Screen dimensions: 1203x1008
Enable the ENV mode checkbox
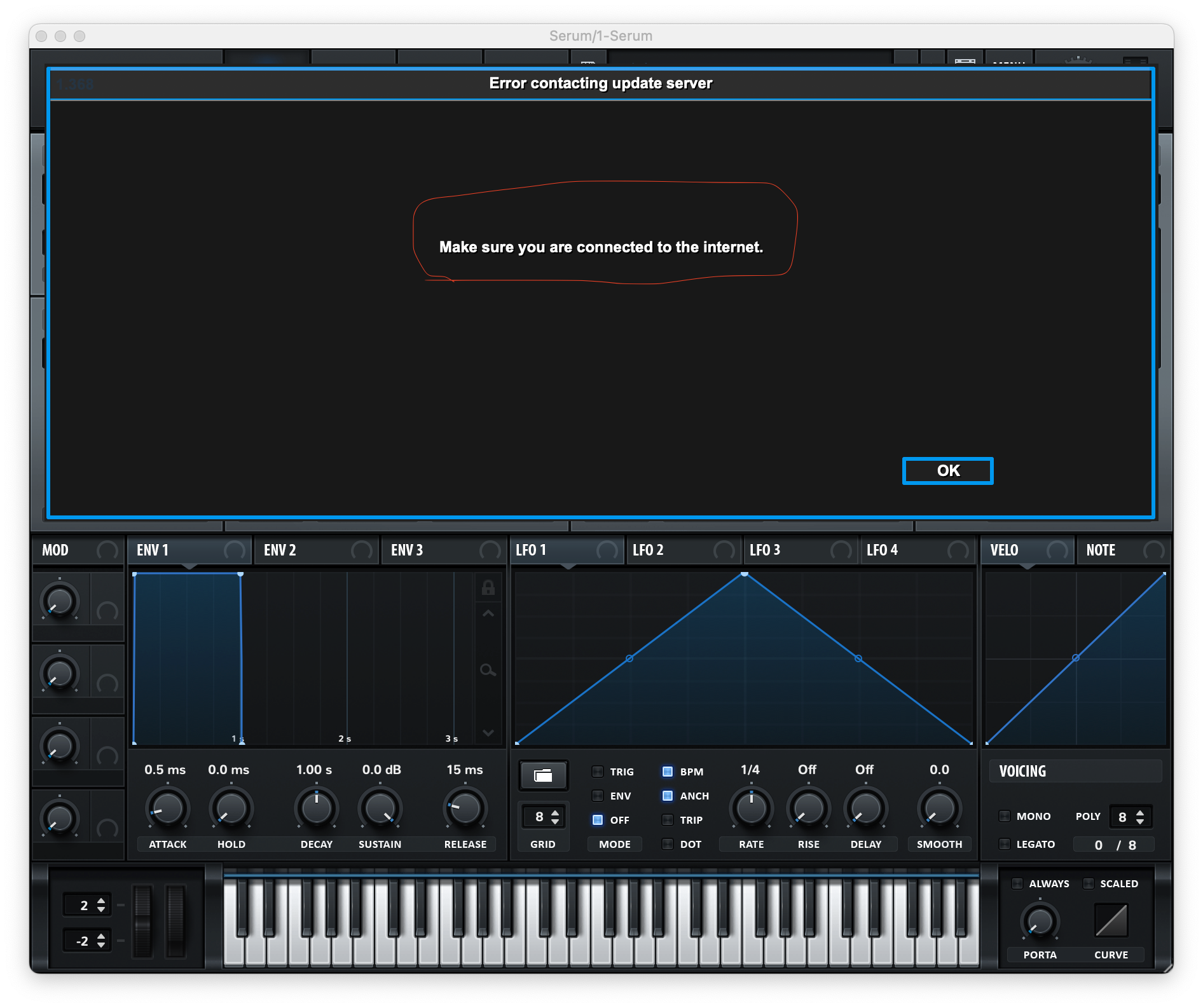click(598, 796)
